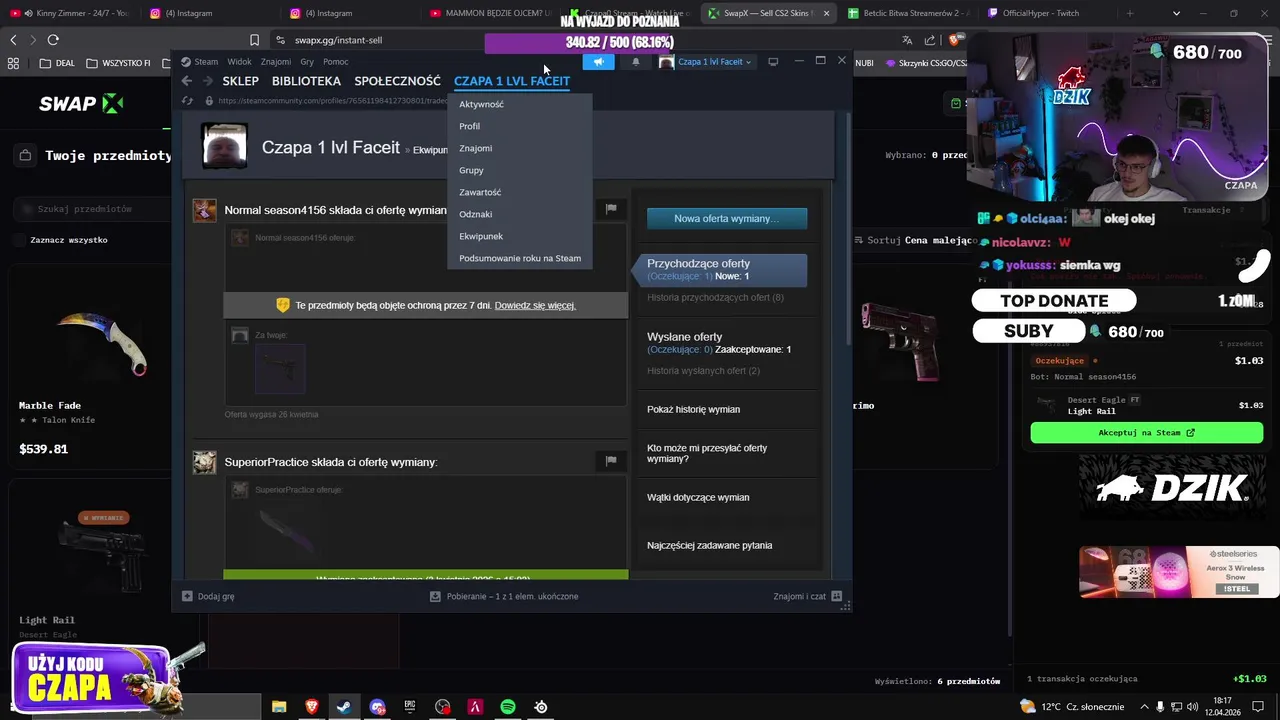Image resolution: width=1280 pixels, height=720 pixels.
Task: Open Wątki dotyczące wymian link
Action: 698,497
